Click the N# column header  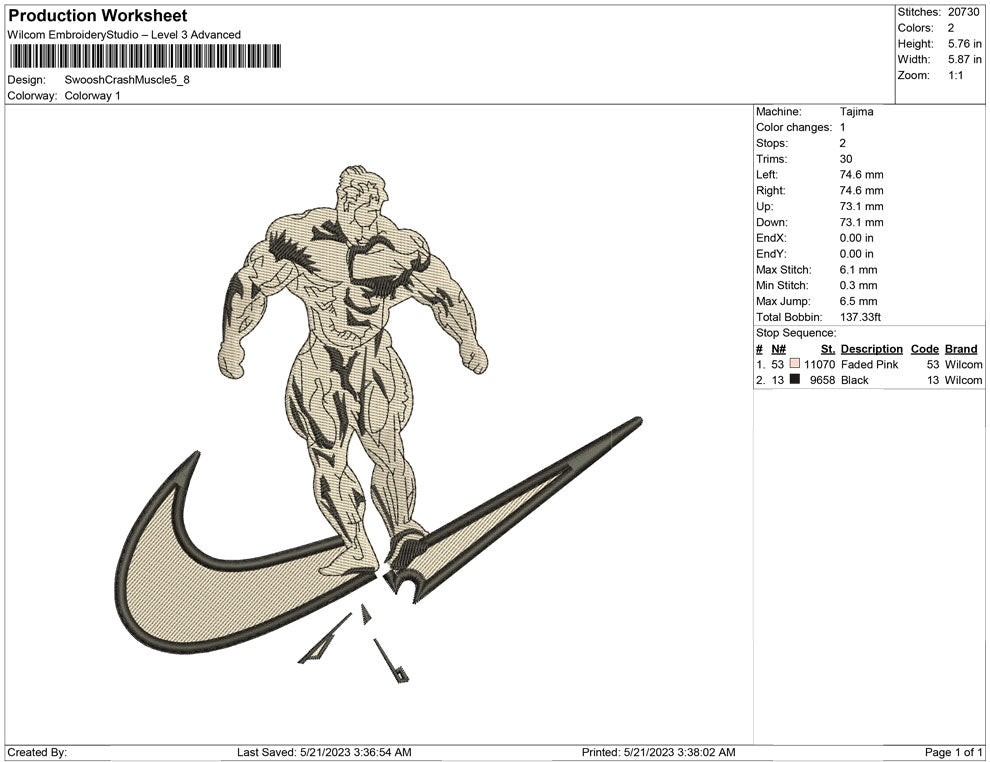pos(779,349)
